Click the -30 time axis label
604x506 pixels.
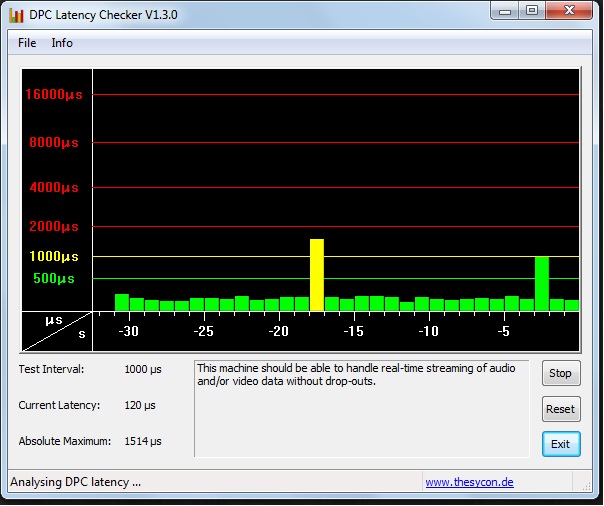128,331
